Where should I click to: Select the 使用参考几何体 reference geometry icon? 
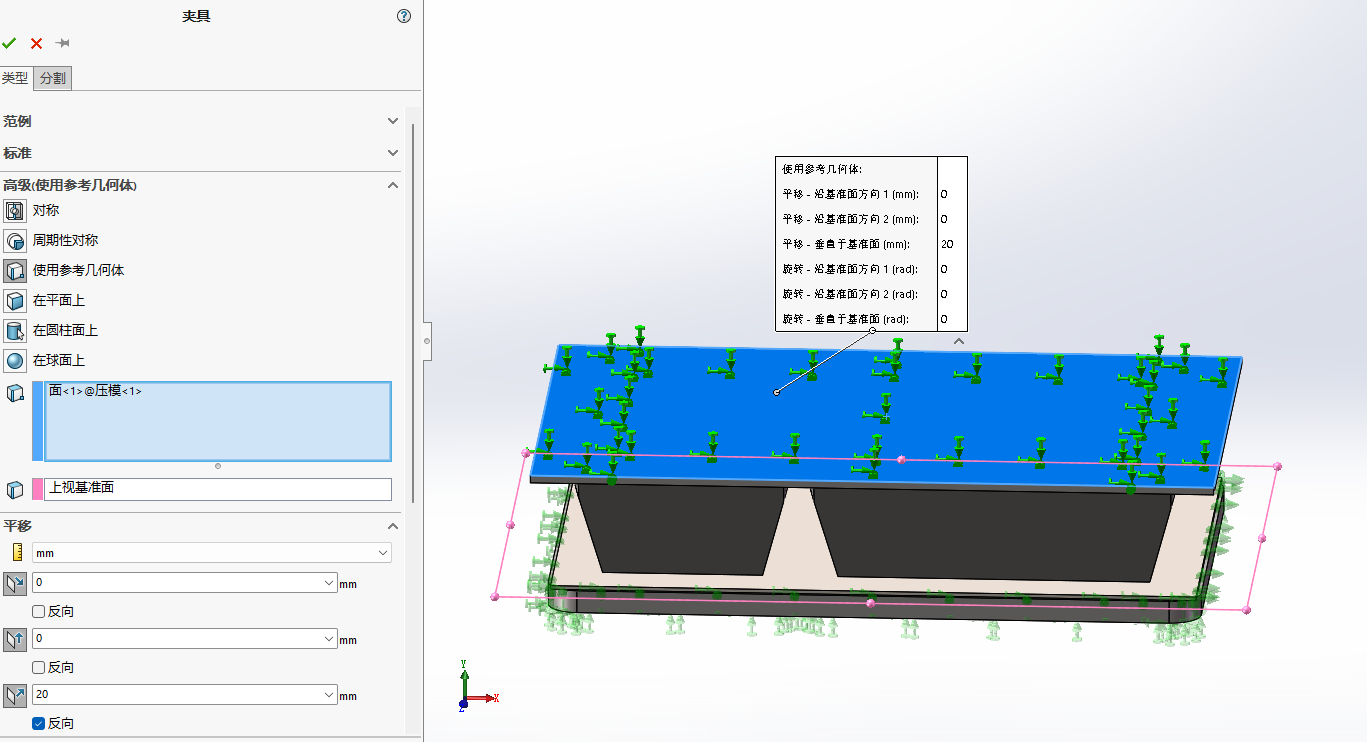click(x=15, y=270)
